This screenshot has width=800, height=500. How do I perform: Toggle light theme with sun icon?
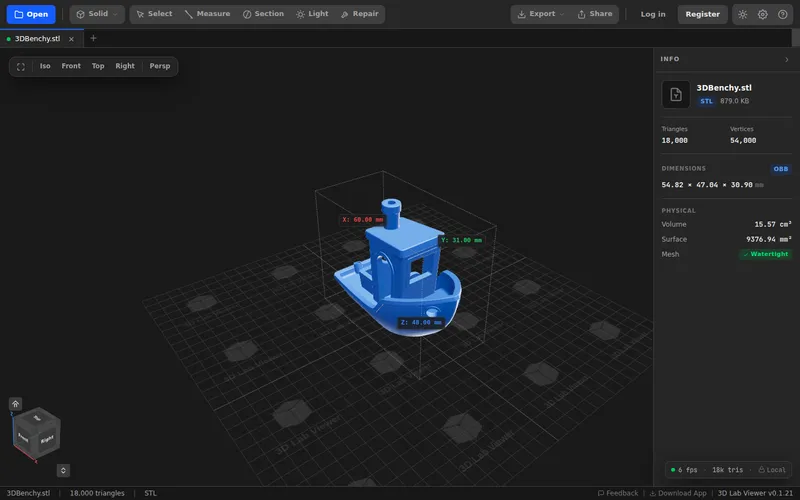click(x=743, y=14)
